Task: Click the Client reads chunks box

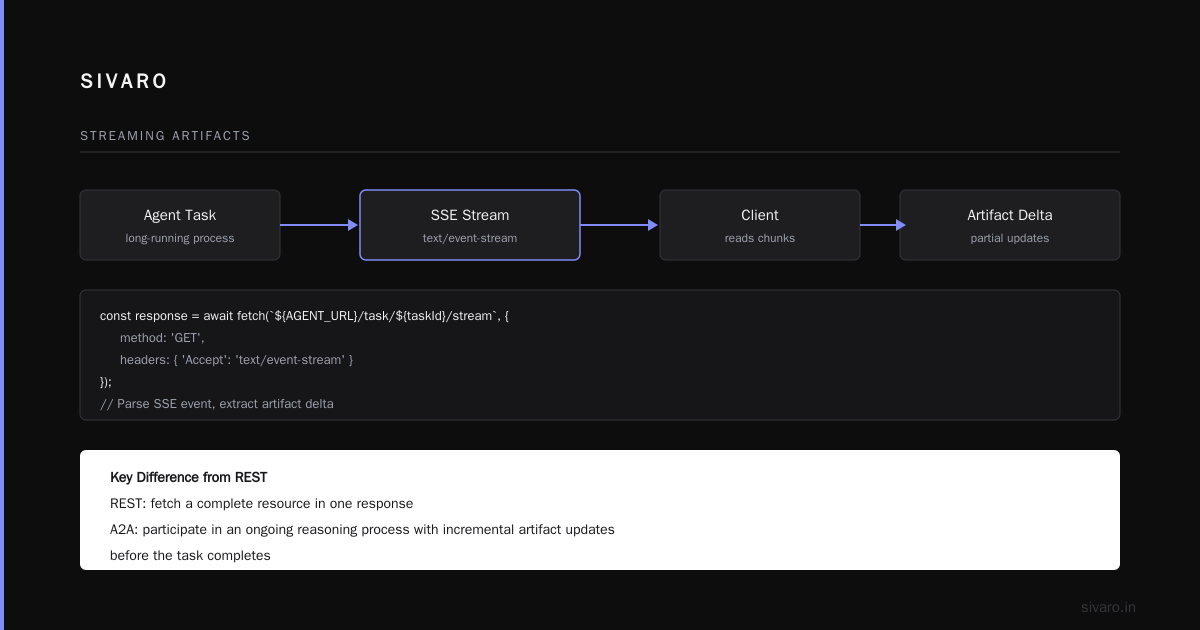Action: [x=760, y=225]
